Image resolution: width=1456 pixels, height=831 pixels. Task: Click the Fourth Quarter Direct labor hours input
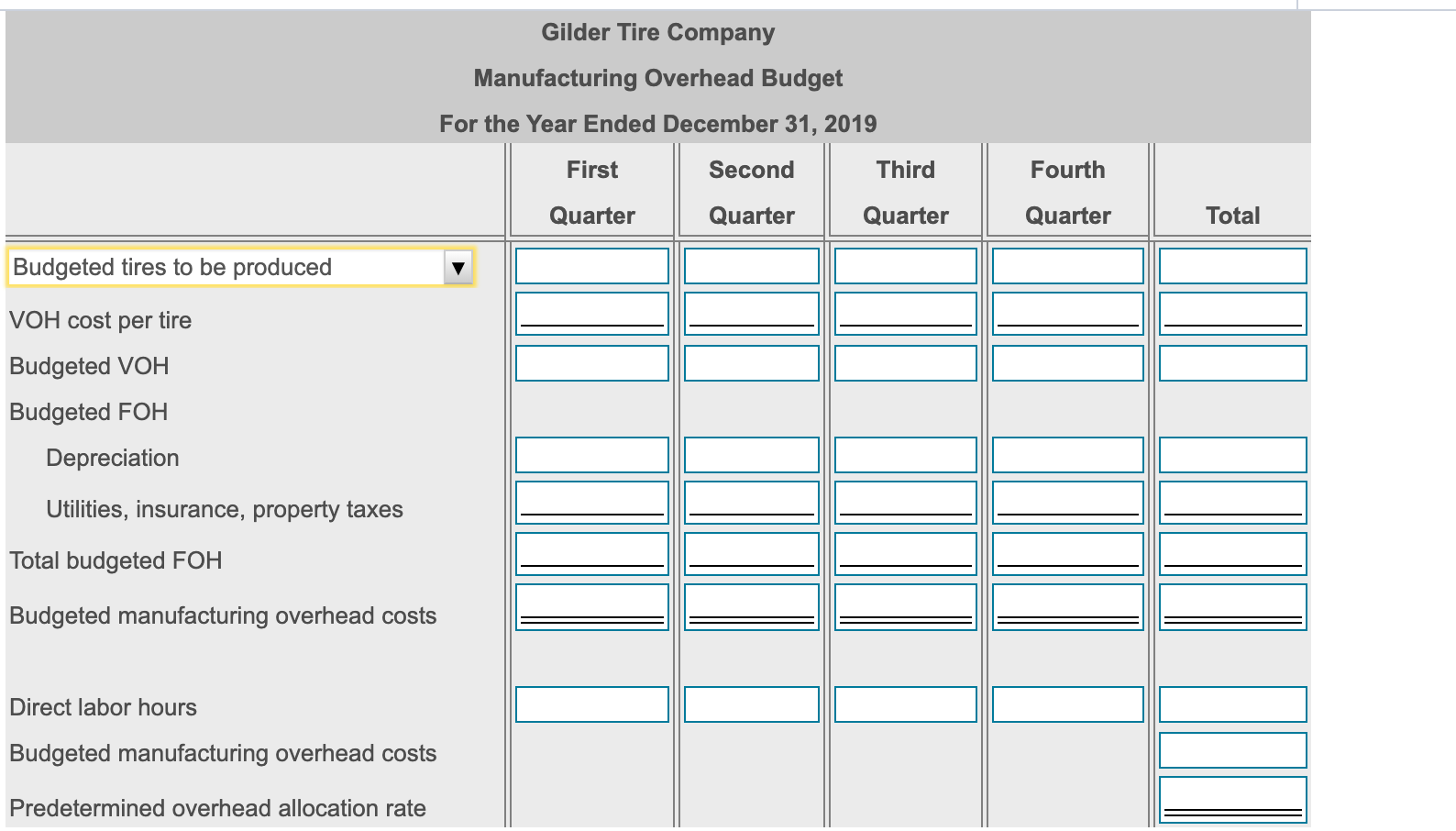coord(1067,704)
